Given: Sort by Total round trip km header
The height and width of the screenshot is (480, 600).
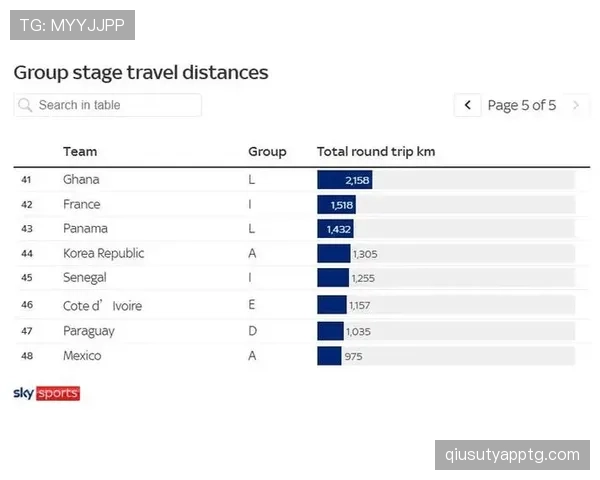Looking at the screenshot, I should [x=376, y=152].
